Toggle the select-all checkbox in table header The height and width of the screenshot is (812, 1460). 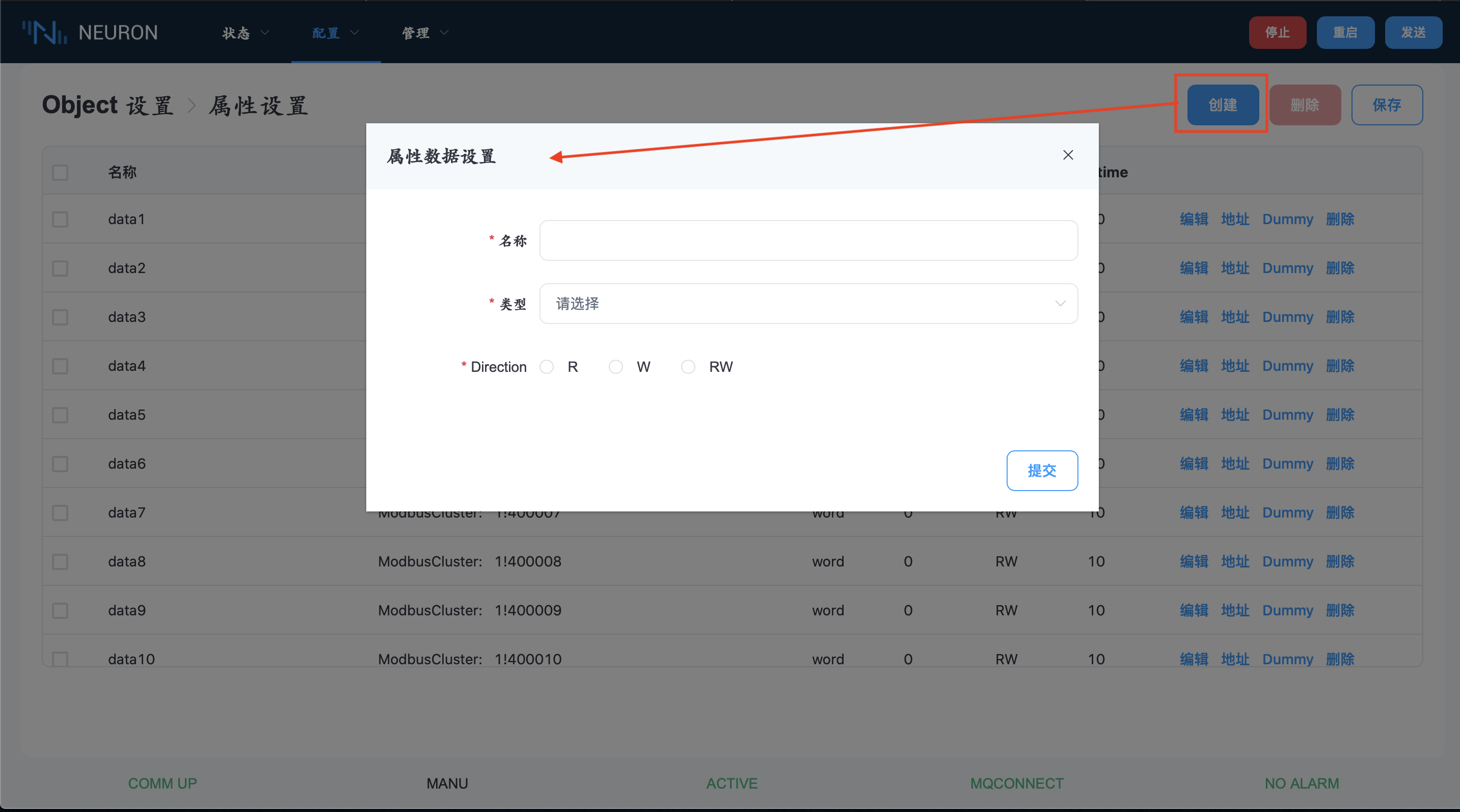60,172
